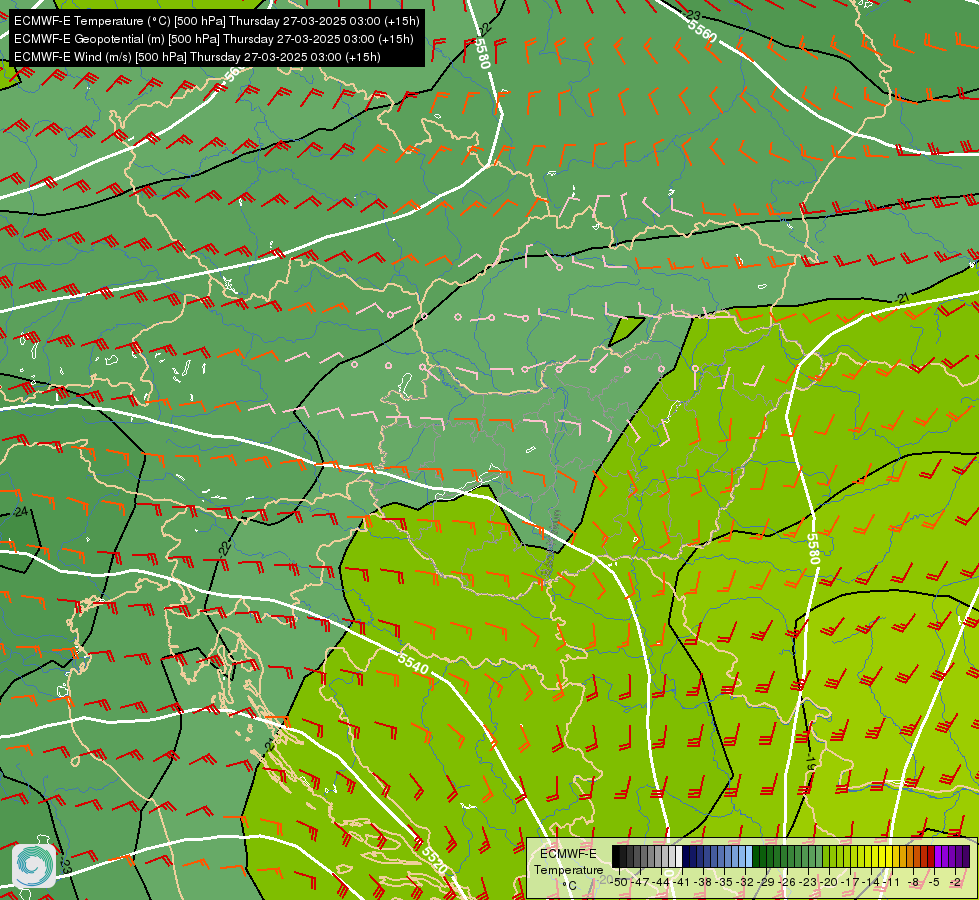Select the ECMWF-E Wind title line
Image resolution: width=979 pixels, height=900 pixels.
point(197,57)
